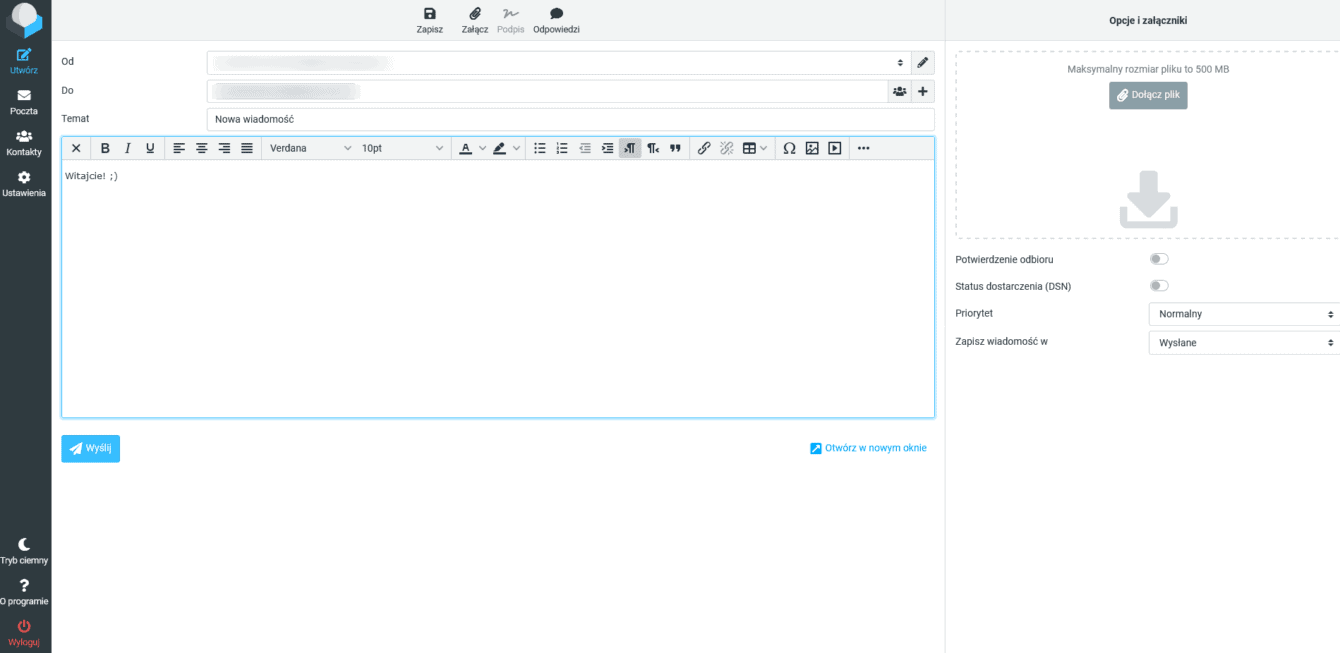Enable Status dostarczenia (DSN) toggle
Image resolution: width=1340 pixels, height=653 pixels.
pyautogui.click(x=1159, y=285)
